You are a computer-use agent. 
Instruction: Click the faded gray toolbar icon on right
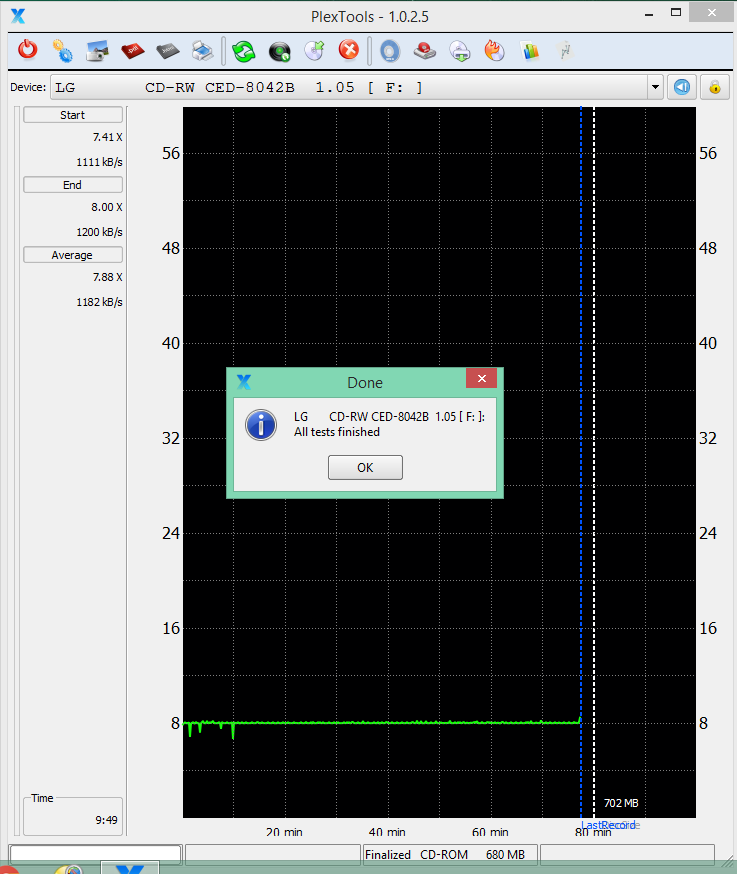(565, 51)
